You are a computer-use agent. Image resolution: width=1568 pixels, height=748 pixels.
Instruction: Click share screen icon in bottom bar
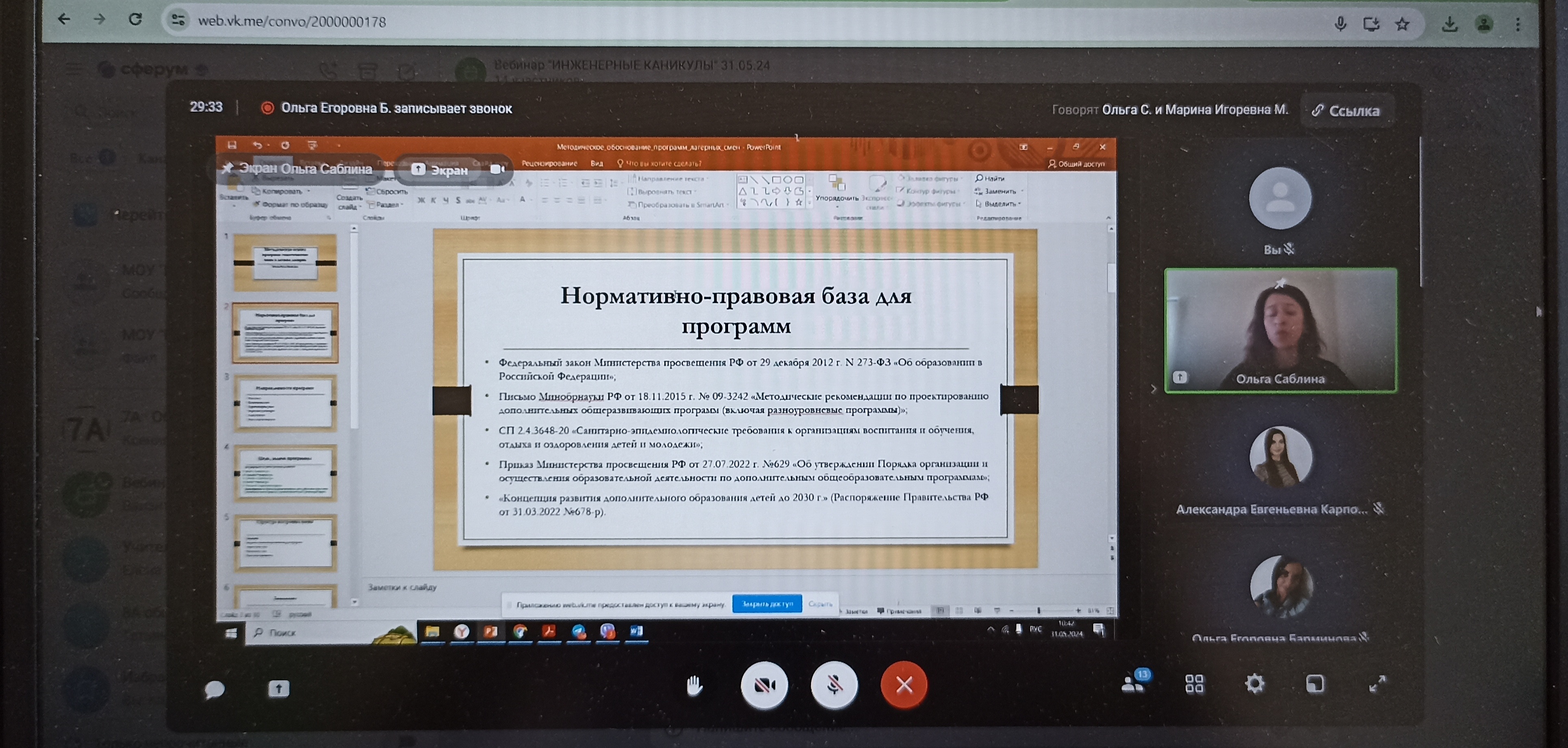click(x=279, y=688)
